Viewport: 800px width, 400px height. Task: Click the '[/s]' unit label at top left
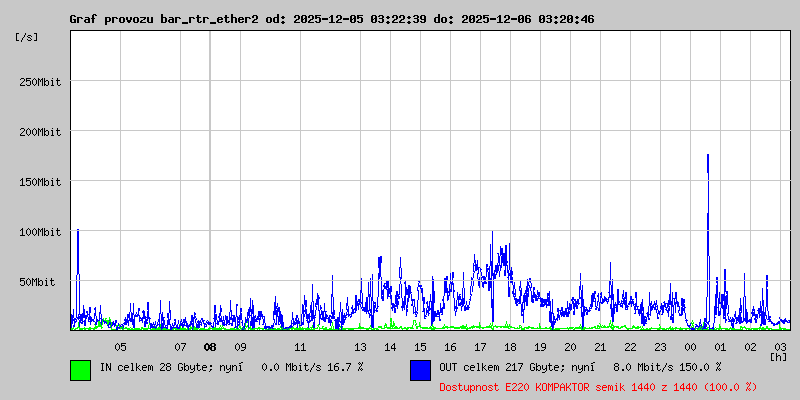tap(27, 37)
